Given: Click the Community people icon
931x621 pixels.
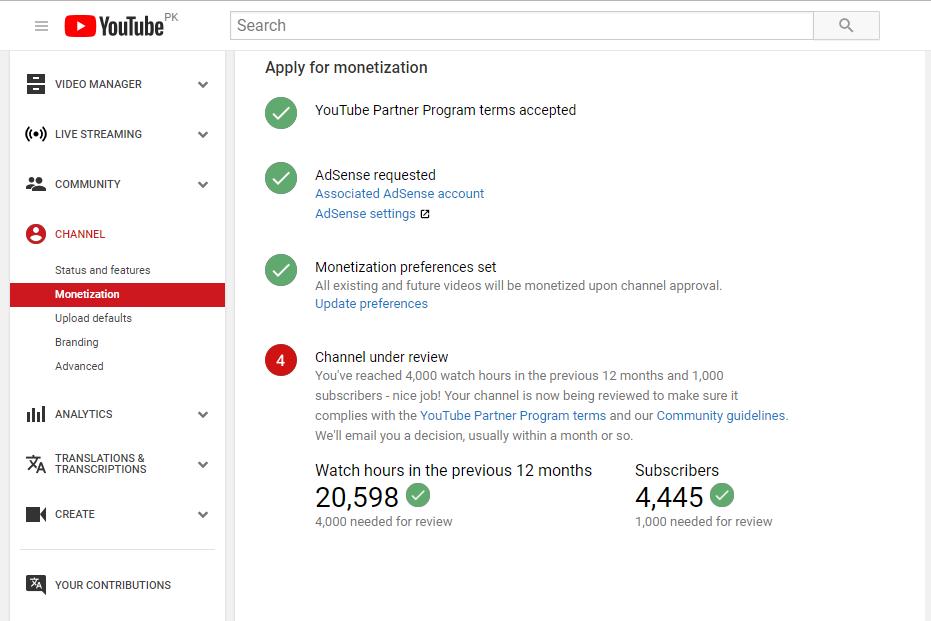Looking at the screenshot, I should tap(36, 184).
